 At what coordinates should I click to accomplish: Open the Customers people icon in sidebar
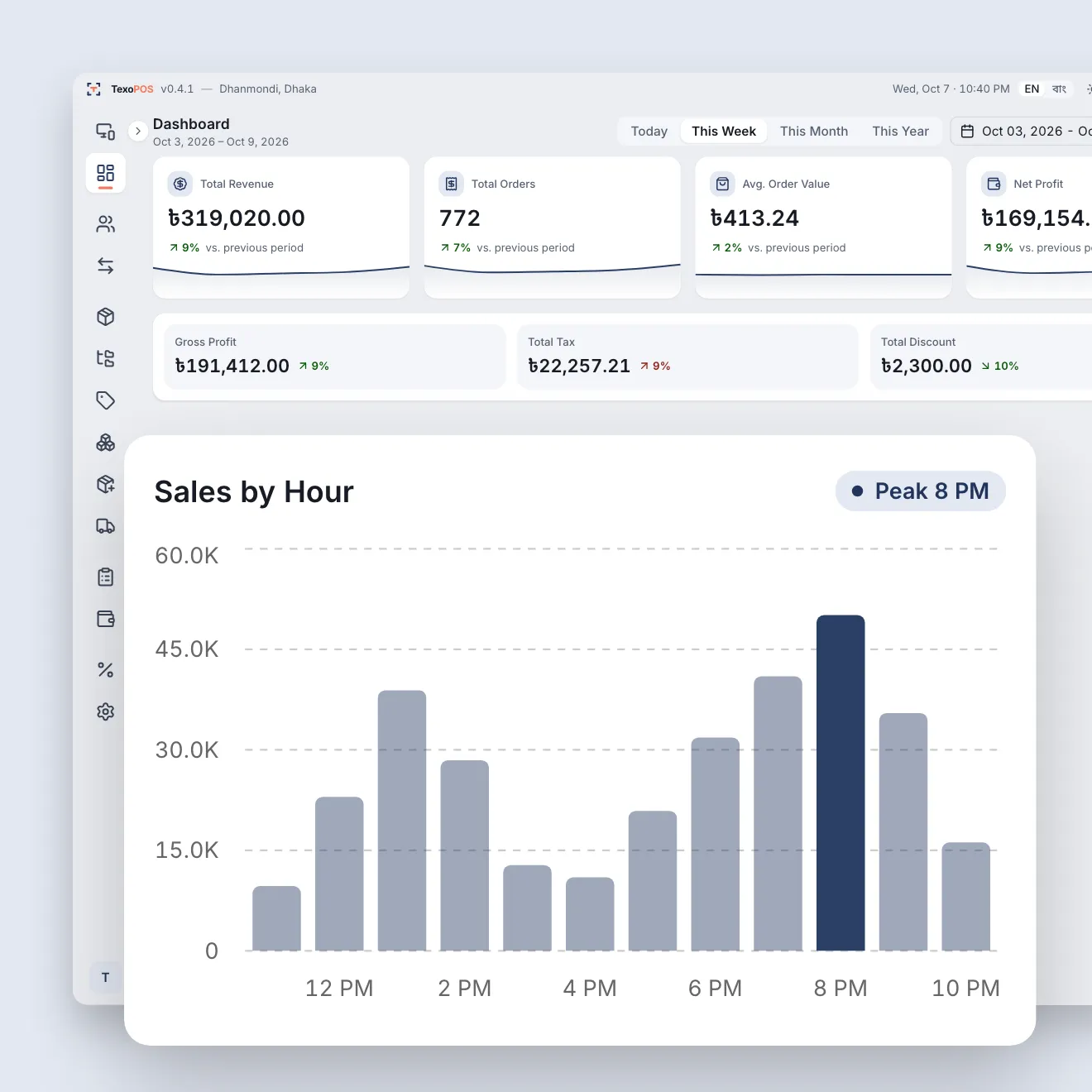click(x=105, y=224)
